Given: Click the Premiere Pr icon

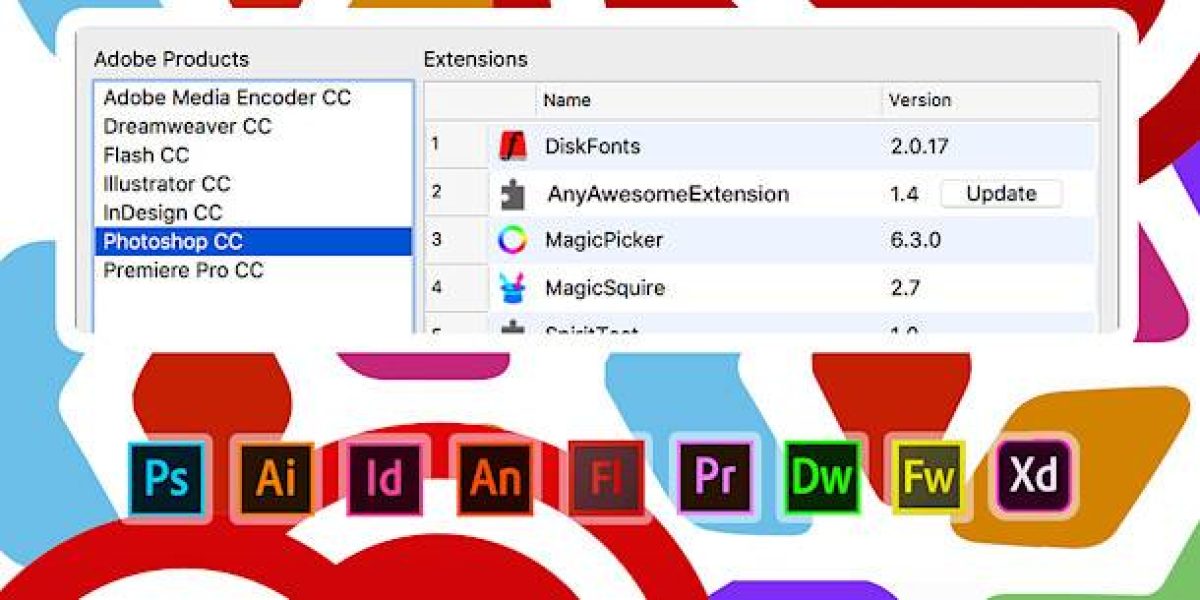Looking at the screenshot, I should tap(714, 477).
